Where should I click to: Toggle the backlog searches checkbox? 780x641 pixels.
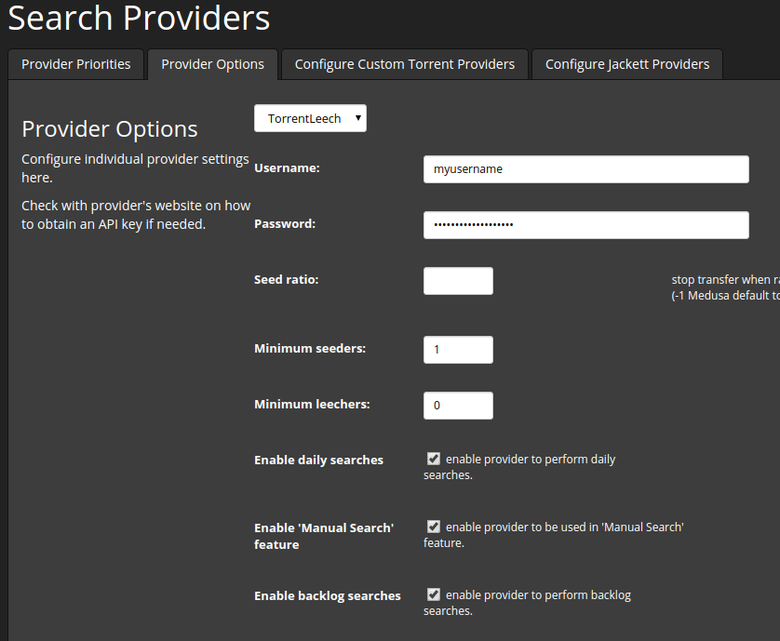(x=433, y=594)
